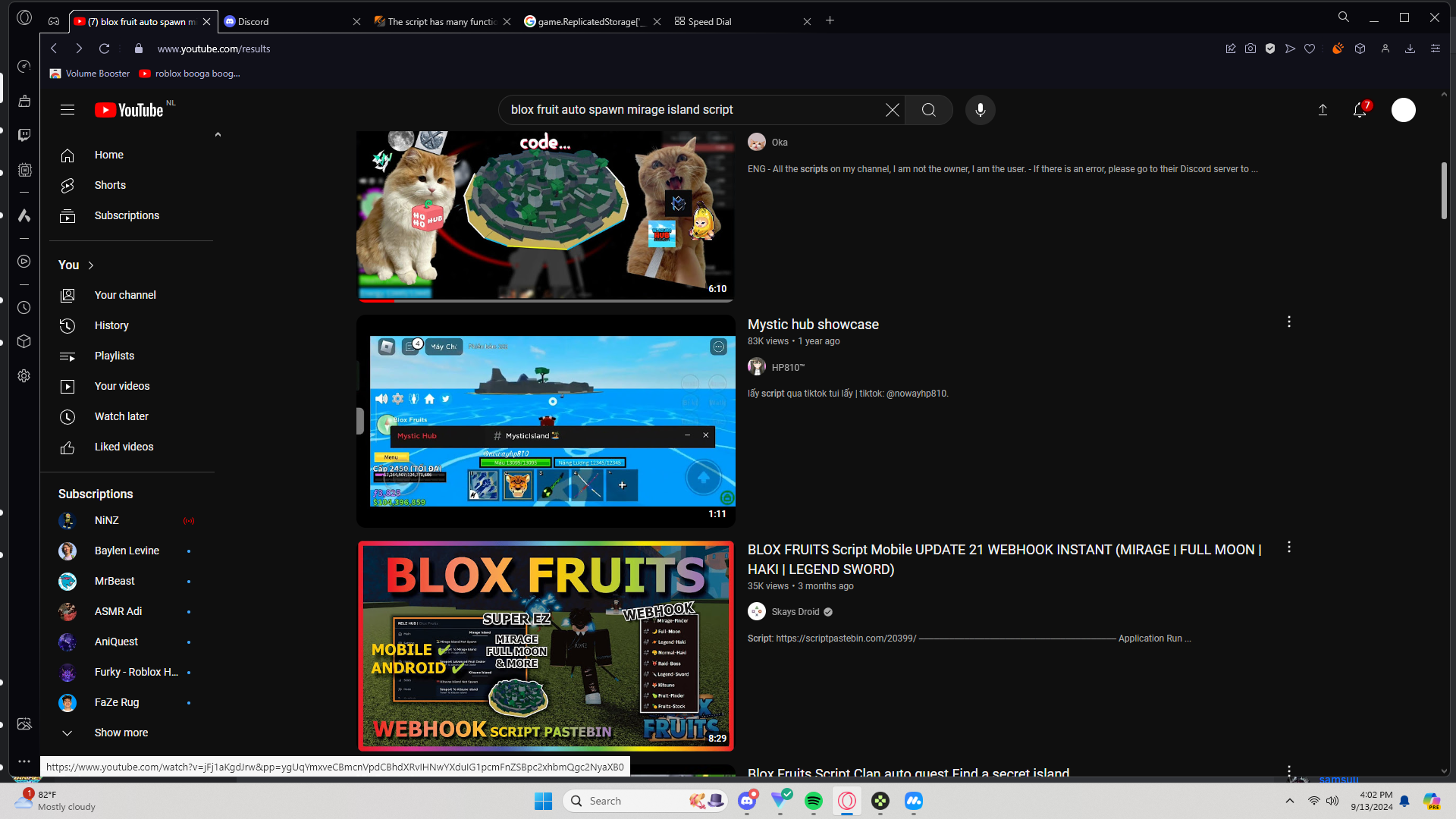Open Opera GX from taskbar
Screen dimensions: 1456x819
(x=847, y=801)
